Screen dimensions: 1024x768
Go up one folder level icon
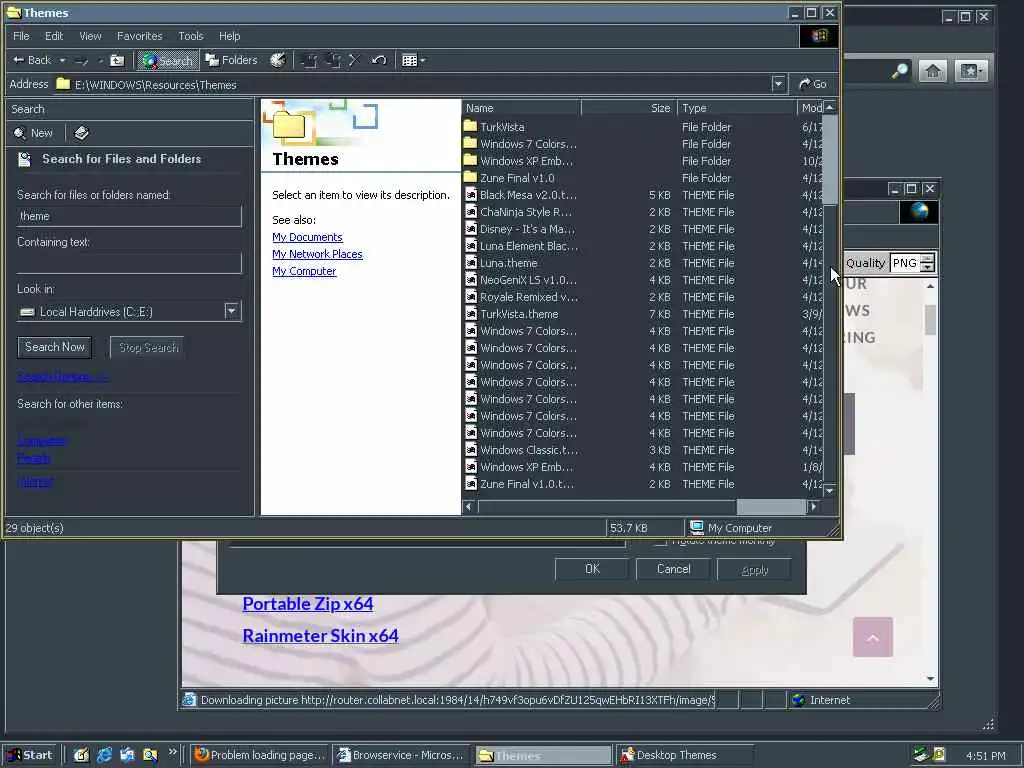(117, 61)
